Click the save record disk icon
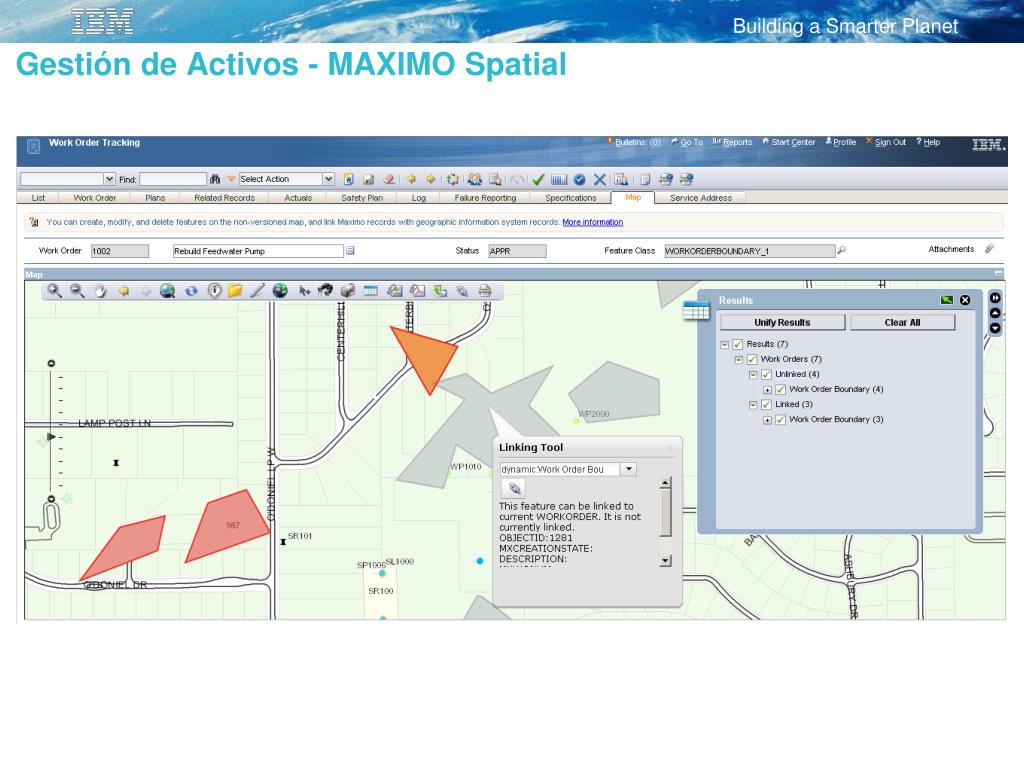Viewport: 1024px width, 768px height. coord(368,179)
